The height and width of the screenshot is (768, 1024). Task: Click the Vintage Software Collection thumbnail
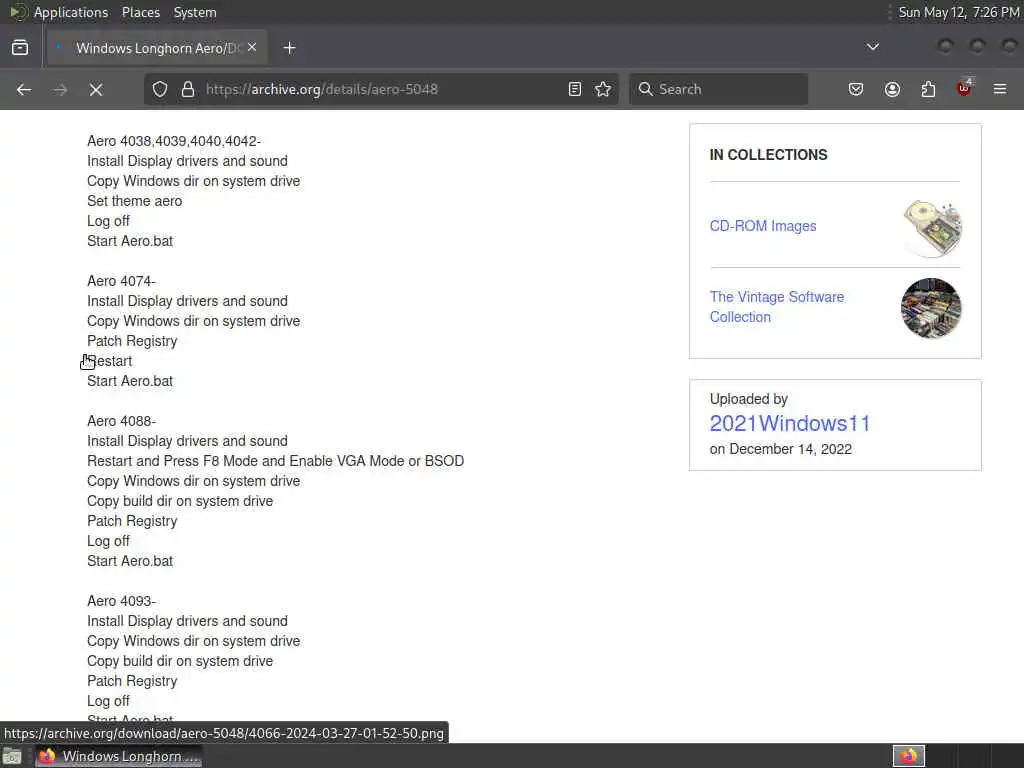pos(931,308)
